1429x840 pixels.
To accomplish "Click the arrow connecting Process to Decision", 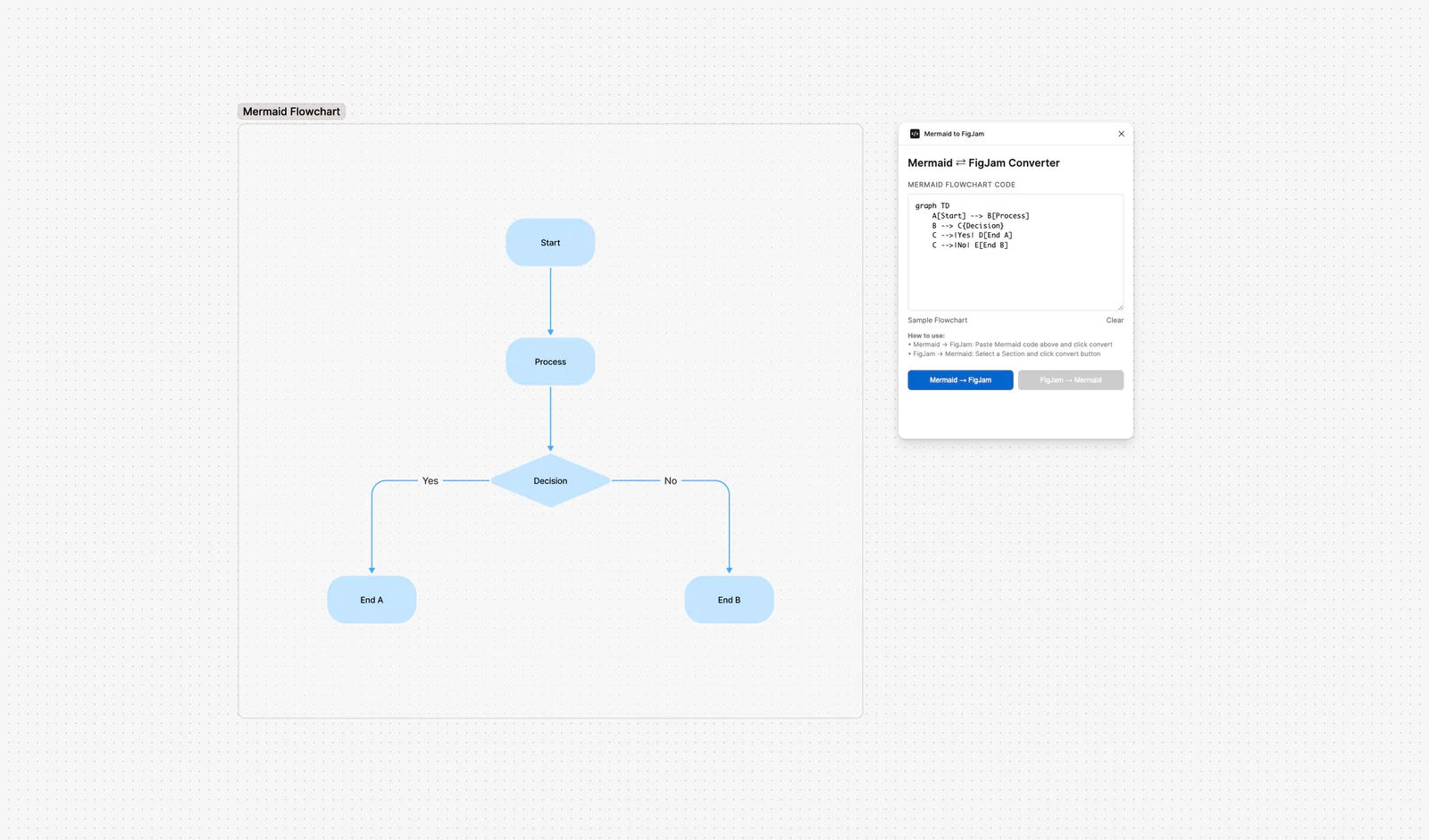I will point(550,419).
